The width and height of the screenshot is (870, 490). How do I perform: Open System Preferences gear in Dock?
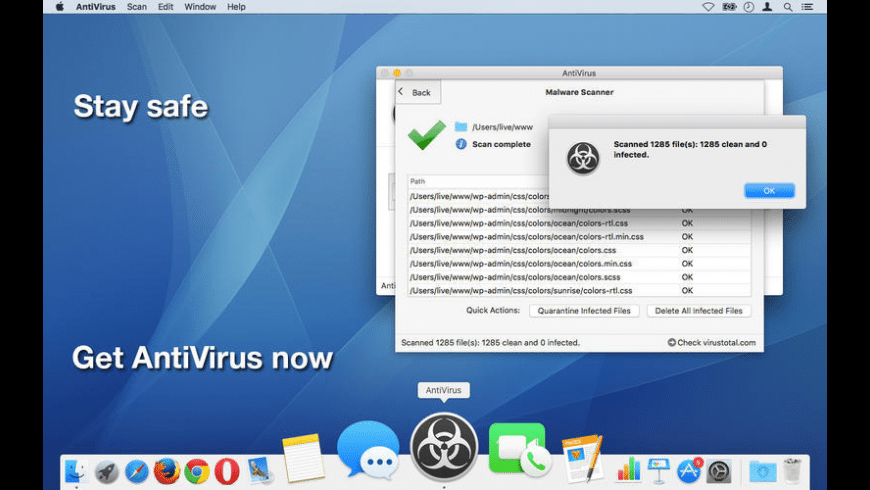pyautogui.click(x=719, y=472)
